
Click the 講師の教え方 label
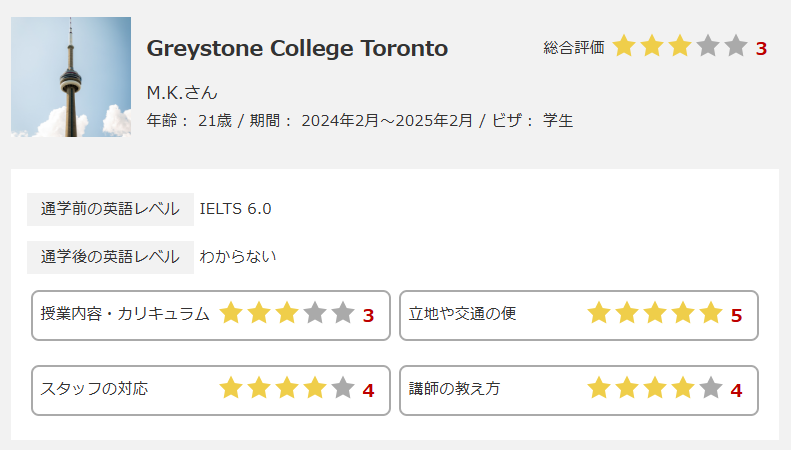pyautogui.click(x=455, y=388)
